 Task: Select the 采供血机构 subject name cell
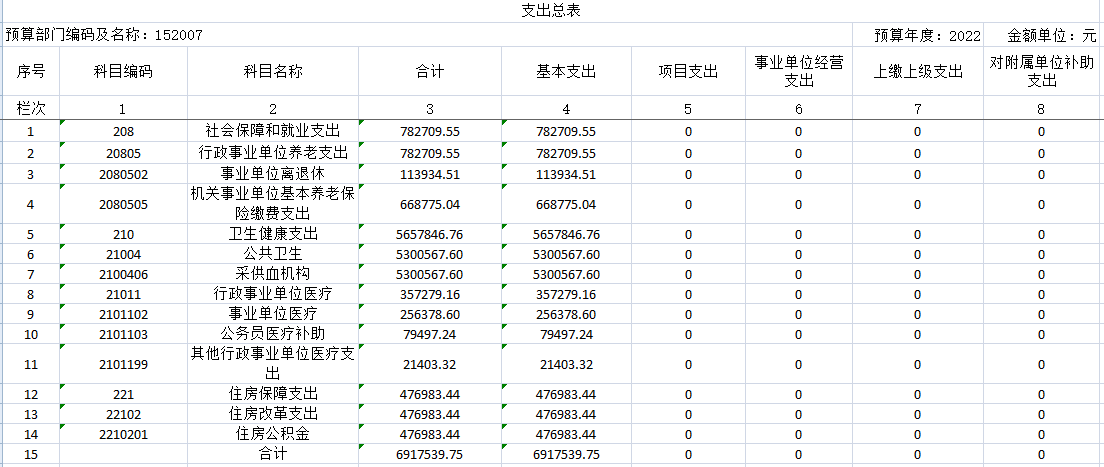272,274
